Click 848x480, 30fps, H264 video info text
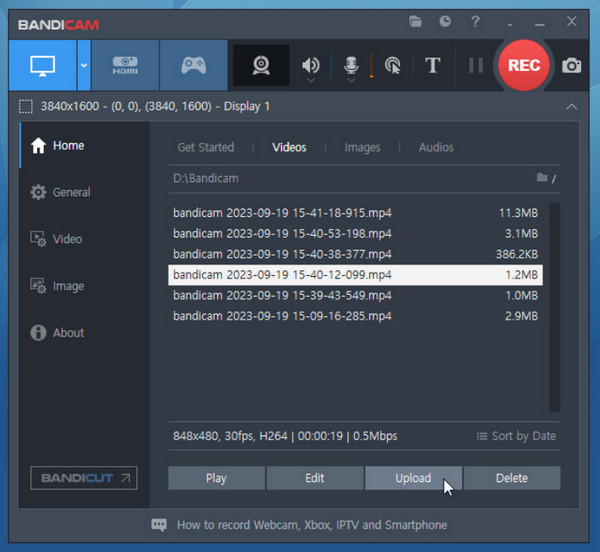 tap(285, 436)
